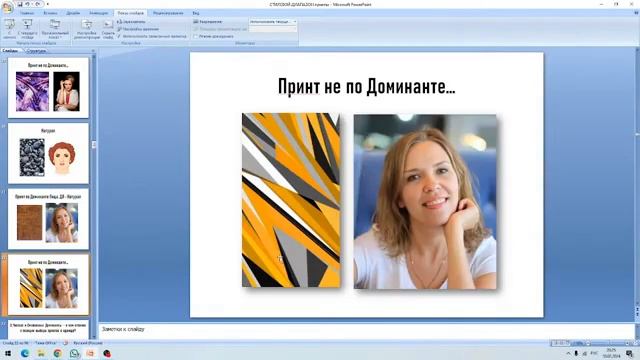Screen dimensions: 640x360
Task: Open the Анимация ribbon tab
Action: coord(98,13)
